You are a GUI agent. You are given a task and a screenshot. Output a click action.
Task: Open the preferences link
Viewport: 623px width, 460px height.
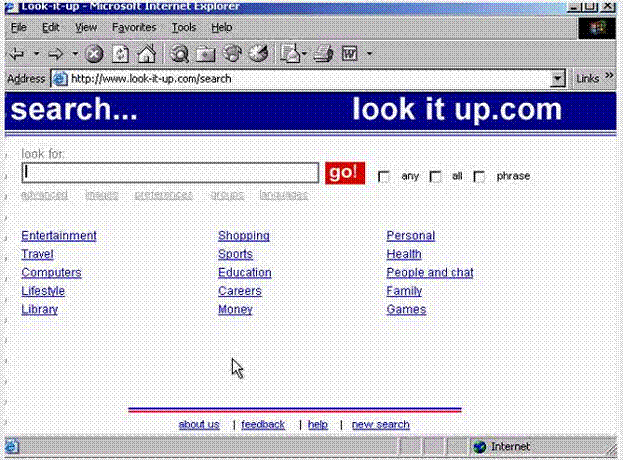[164, 195]
